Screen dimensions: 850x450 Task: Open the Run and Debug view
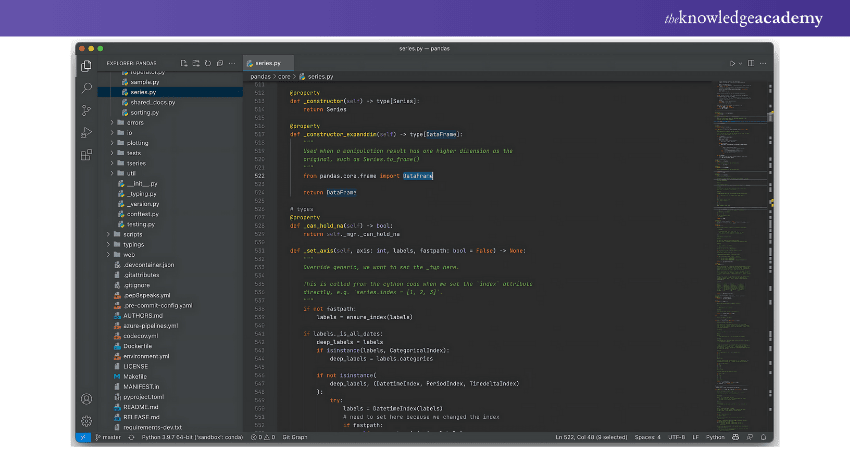coord(87,132)
